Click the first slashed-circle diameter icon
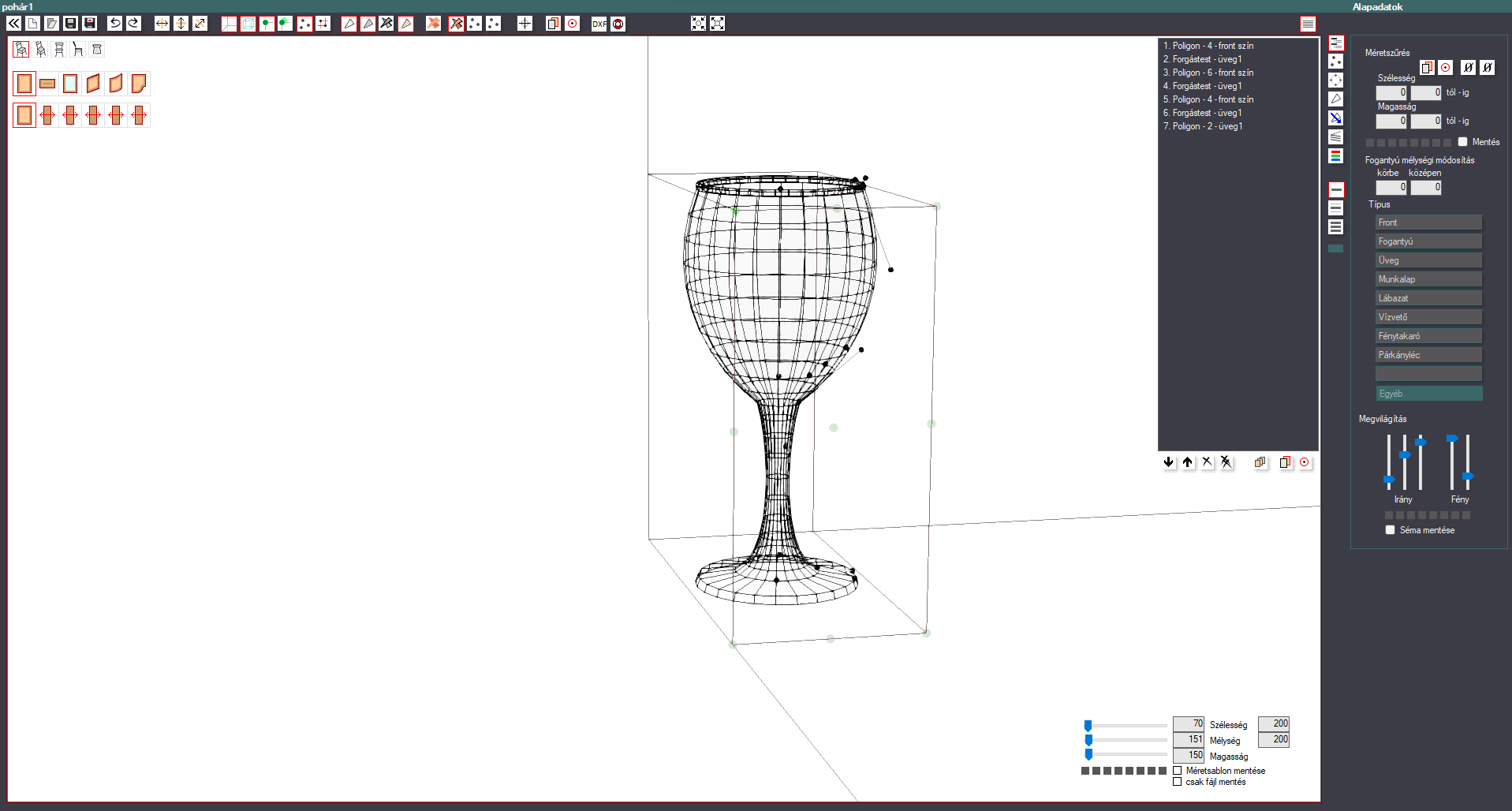This screenshot has height=811, width=1512. coord(1468,68)
